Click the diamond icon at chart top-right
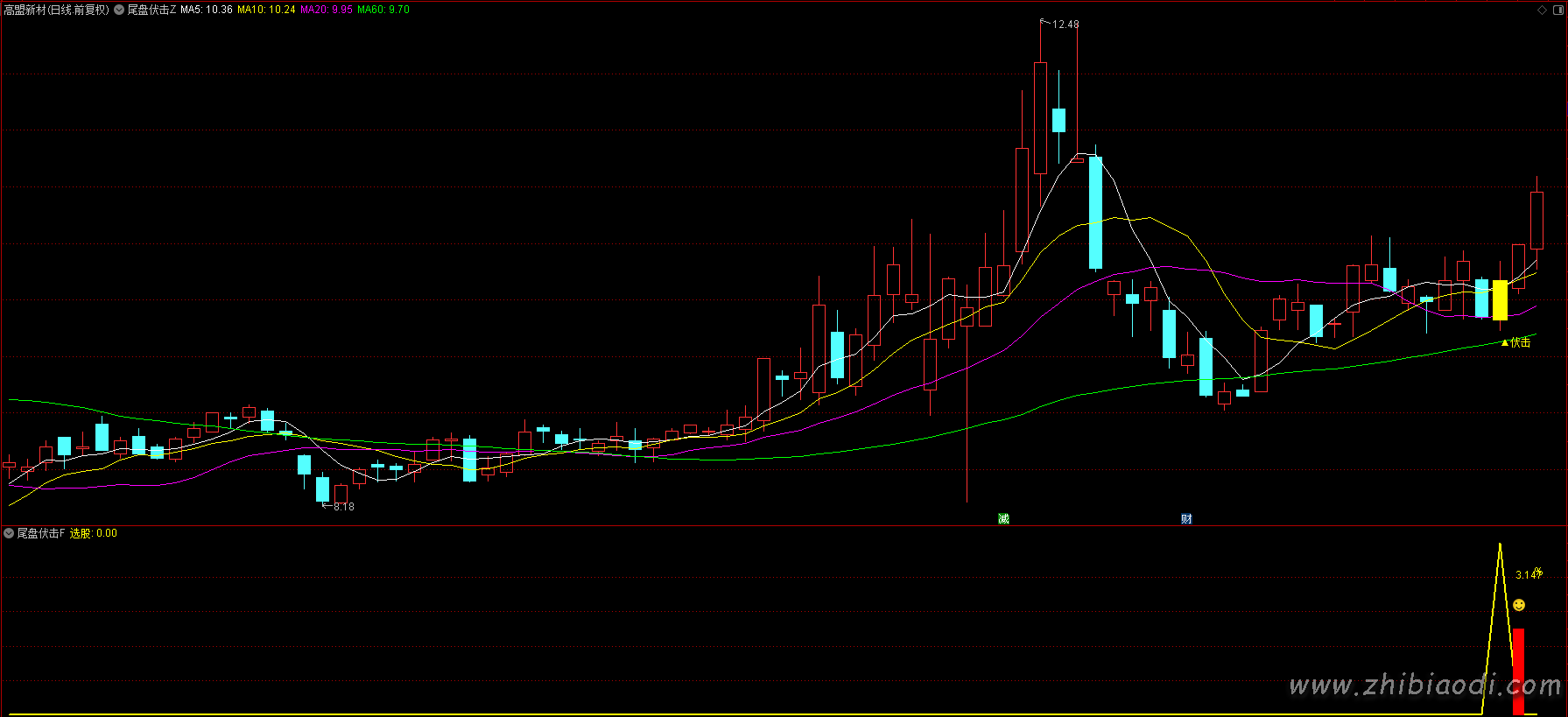This screenshot has width=1568, height=717. [x=1542, y=11]
